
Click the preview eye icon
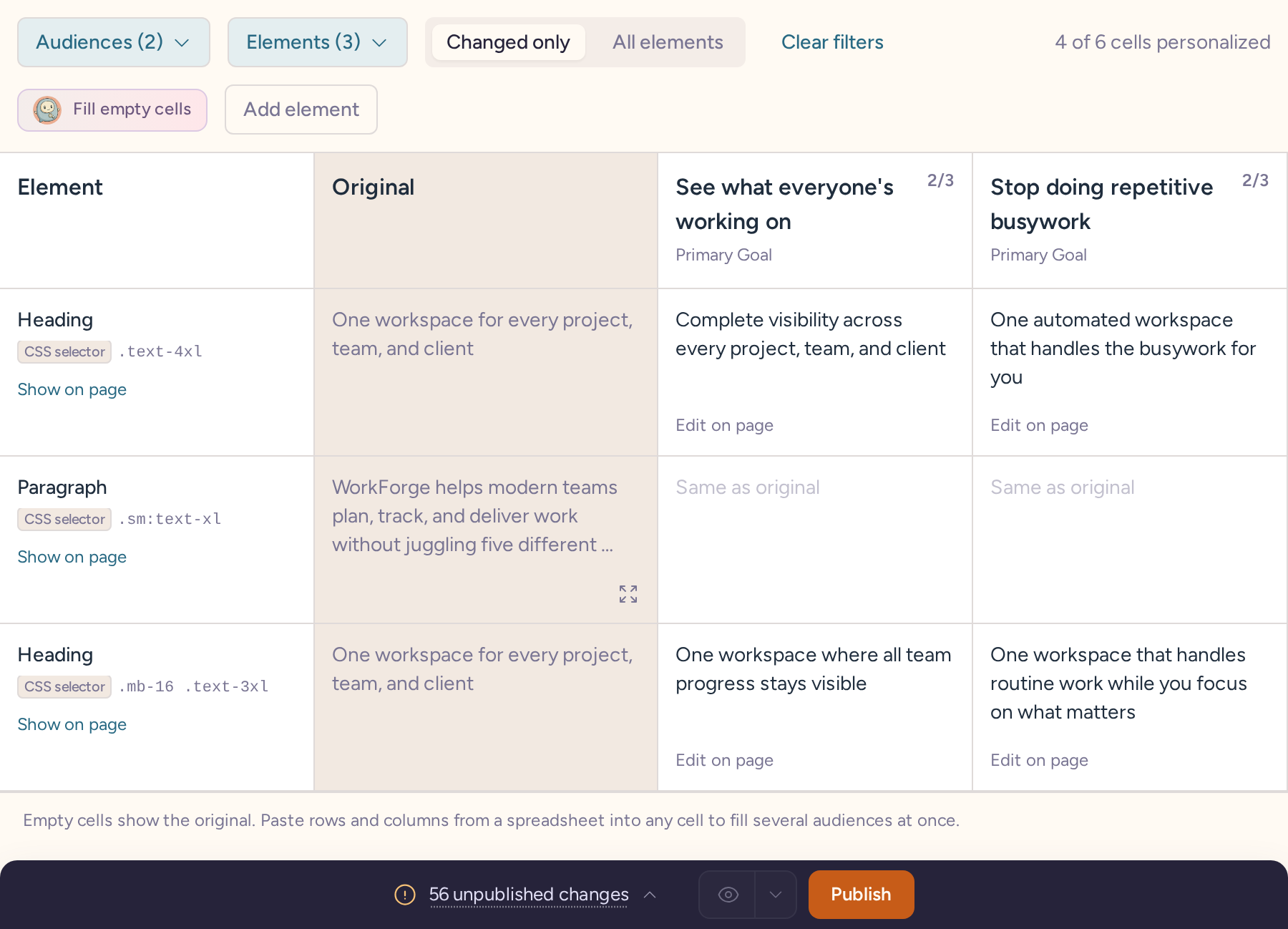[x=728, y=895]
